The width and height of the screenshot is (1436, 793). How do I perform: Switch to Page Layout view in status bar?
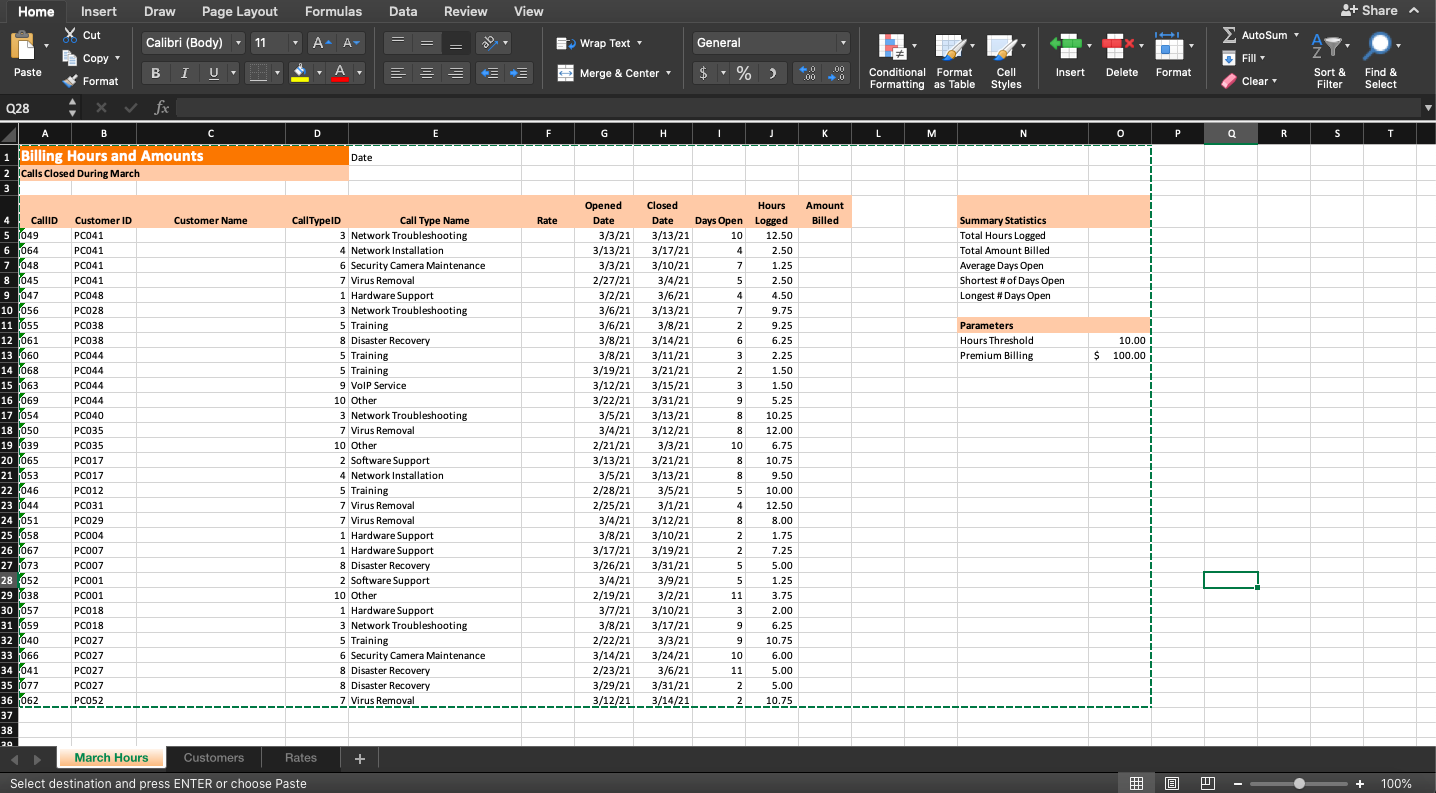[x=1172, y=784]
